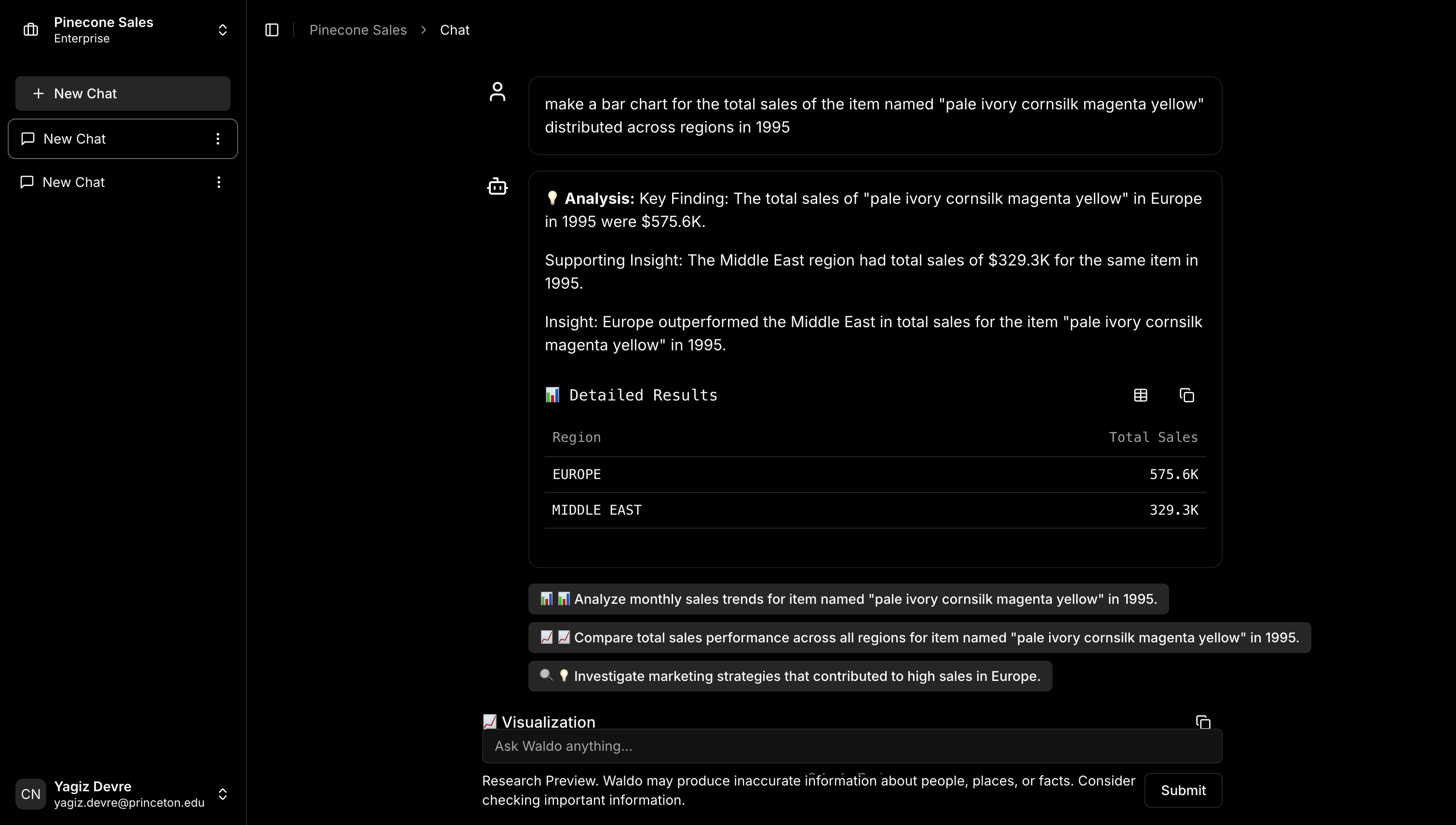Click the yagiz.devre@princeton.edu email text
Image resolution: width=1456 pixels, height=825 pixels.
pos(129,802)
